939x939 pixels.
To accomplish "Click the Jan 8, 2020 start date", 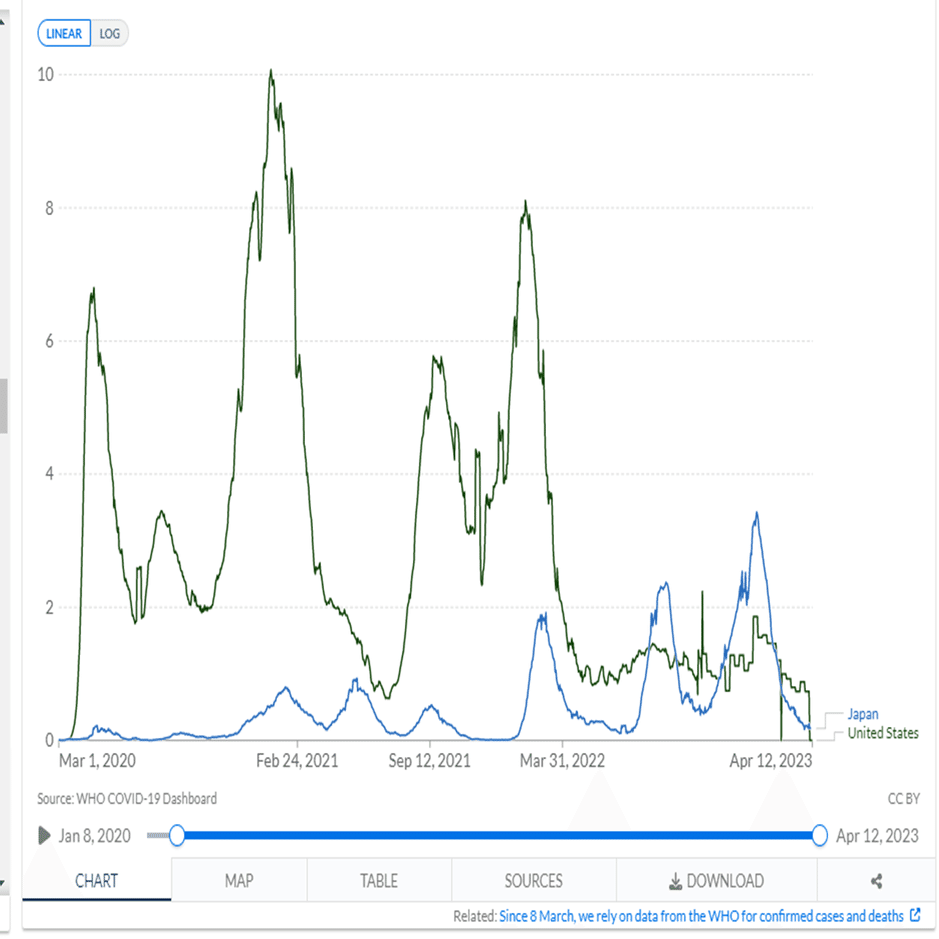I will (x=94, y=835).
